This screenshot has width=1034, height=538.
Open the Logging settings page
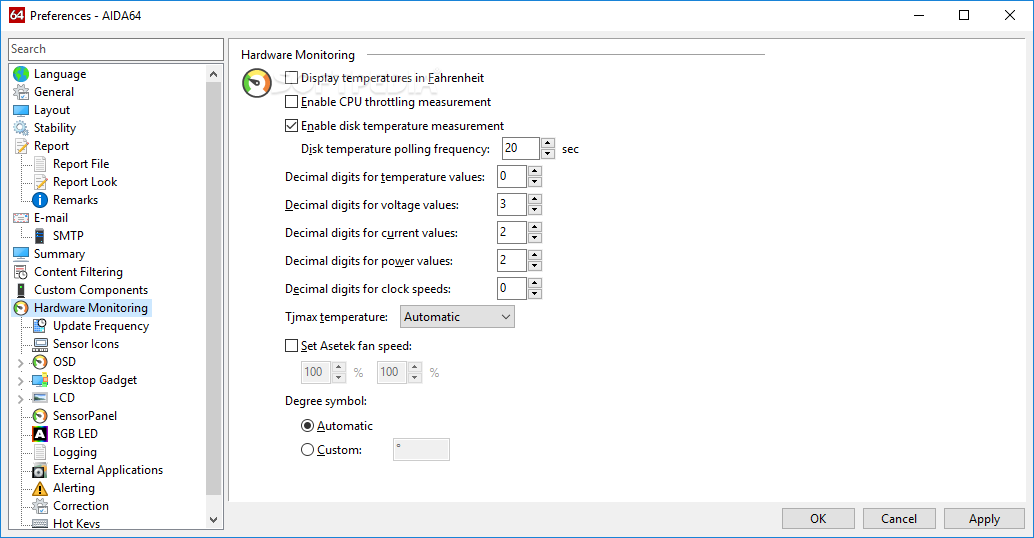75,452
